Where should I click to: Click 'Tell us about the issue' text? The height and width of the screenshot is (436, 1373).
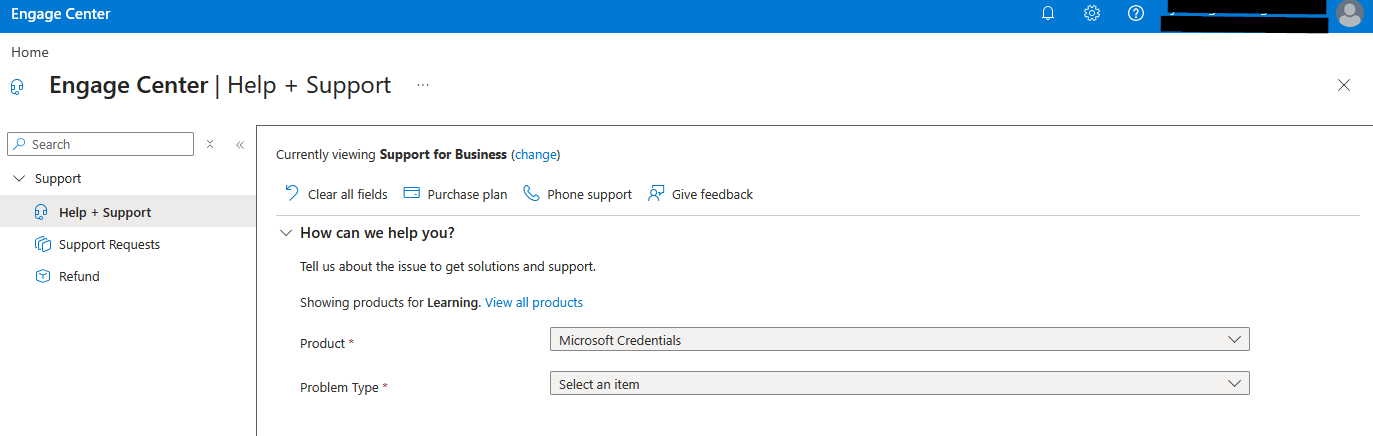pyautogui.click(x=448, y=267)
